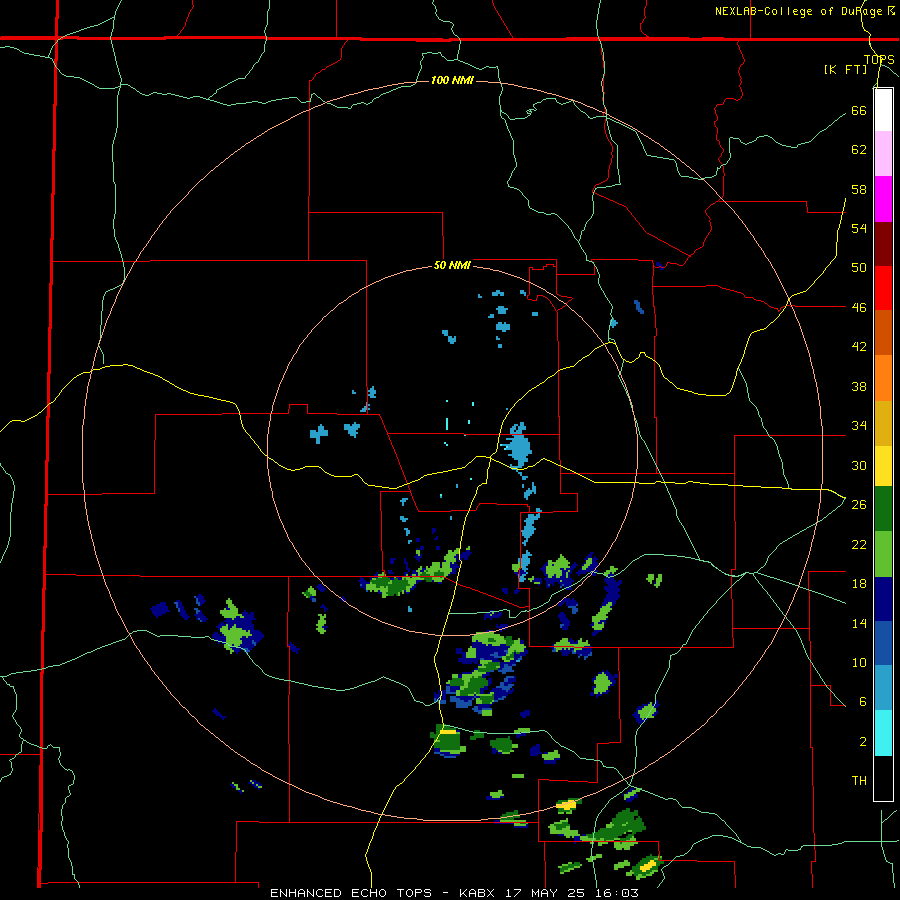This screenshot has width=900, height=900.
Task: Click the 100 NMI range ring label
Action: click(x=452, y=80)
